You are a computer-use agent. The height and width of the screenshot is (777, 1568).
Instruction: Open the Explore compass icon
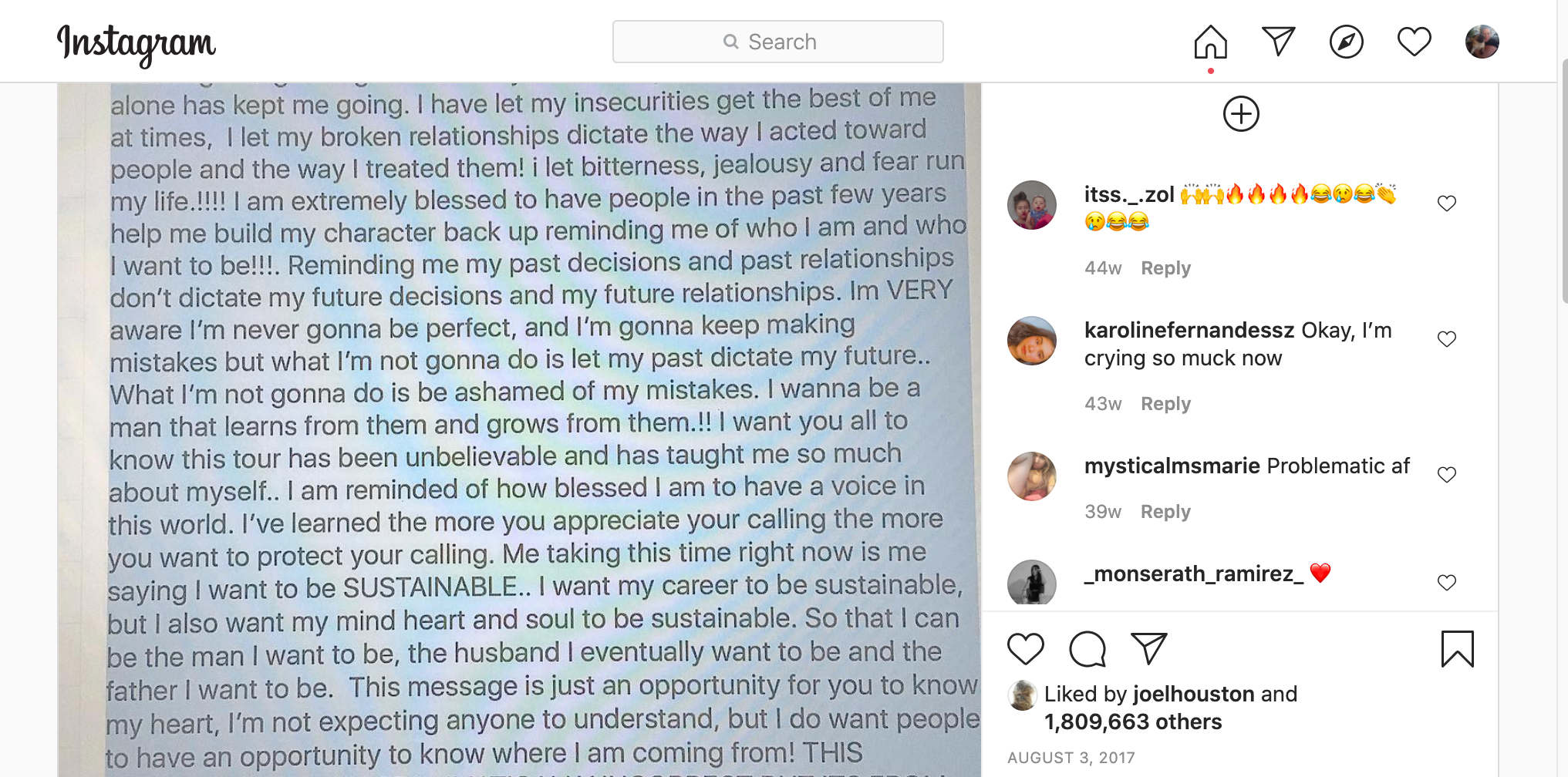click(1346, 42)
